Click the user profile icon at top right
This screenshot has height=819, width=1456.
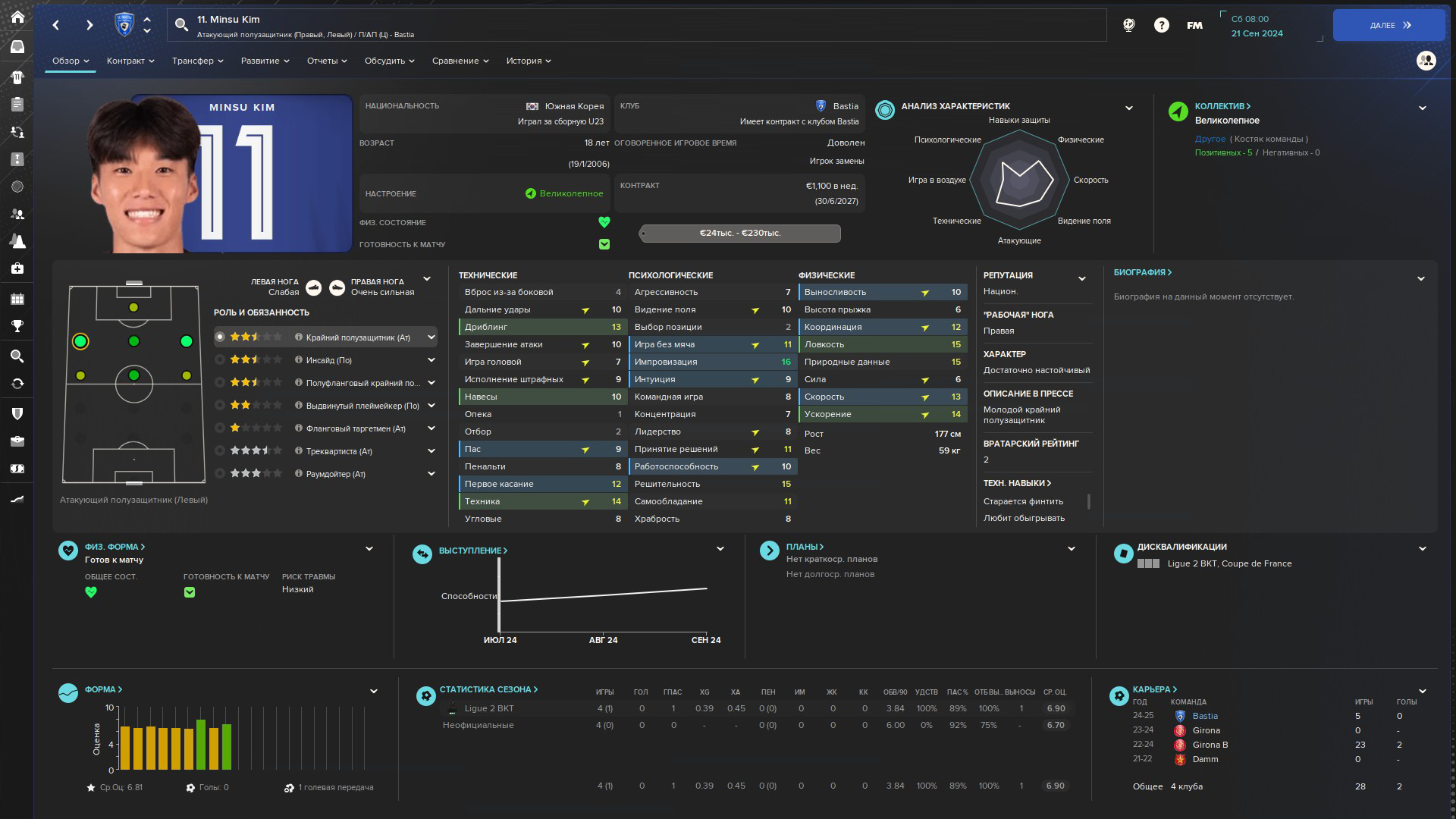1426,61
